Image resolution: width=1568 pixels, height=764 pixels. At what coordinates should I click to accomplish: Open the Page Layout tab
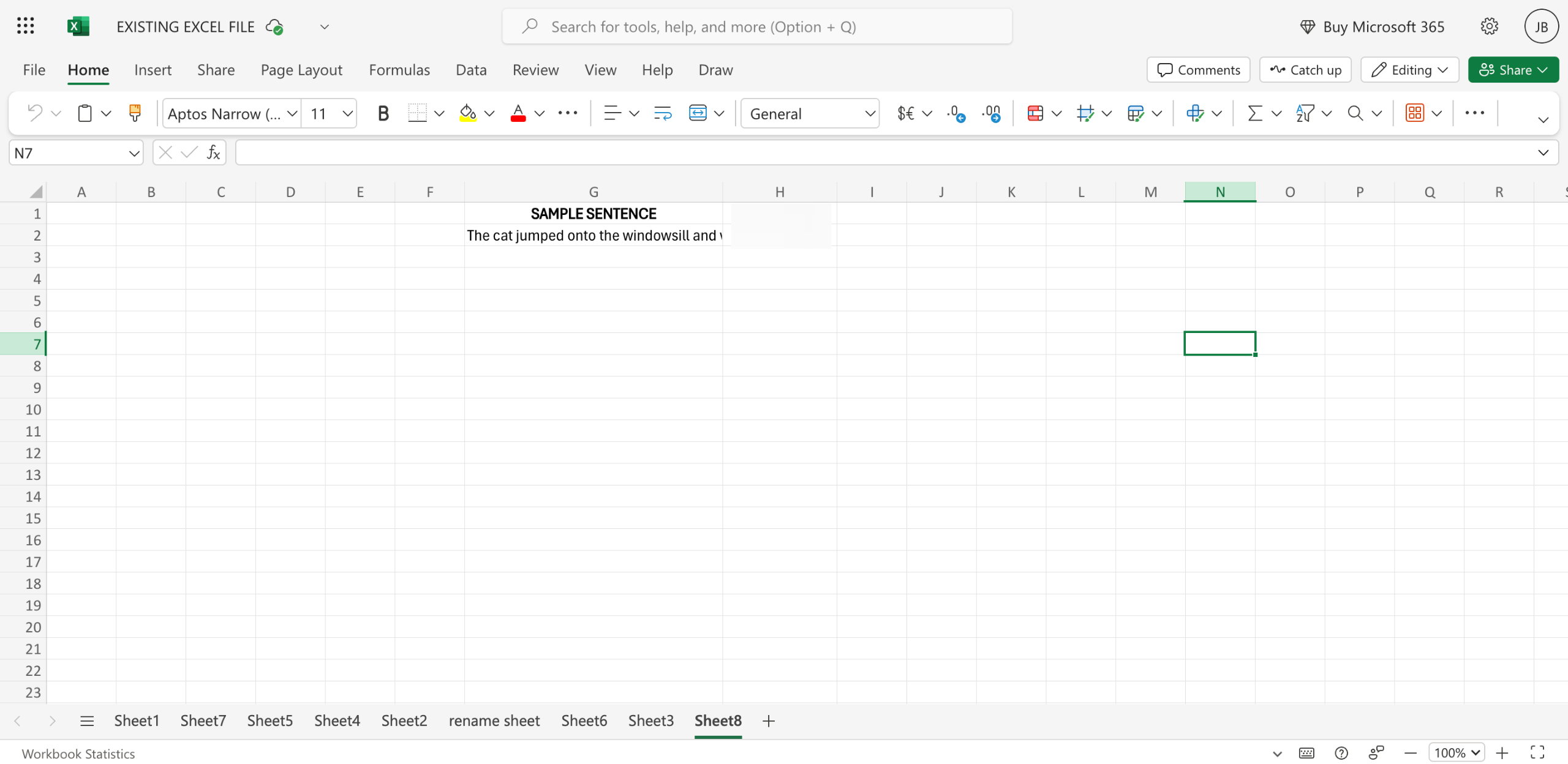coord(301,70)
